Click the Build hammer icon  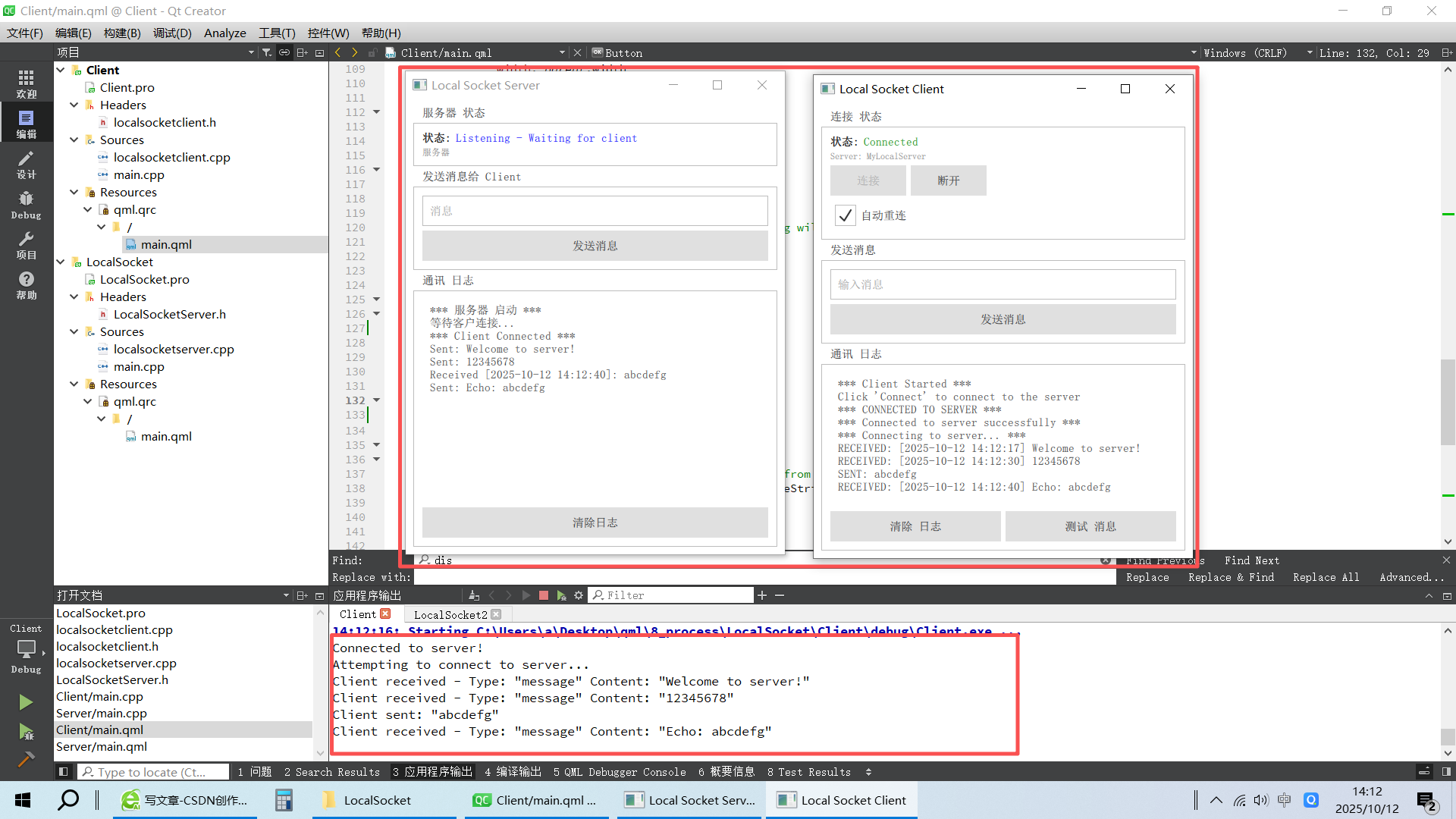click(26, 759)
